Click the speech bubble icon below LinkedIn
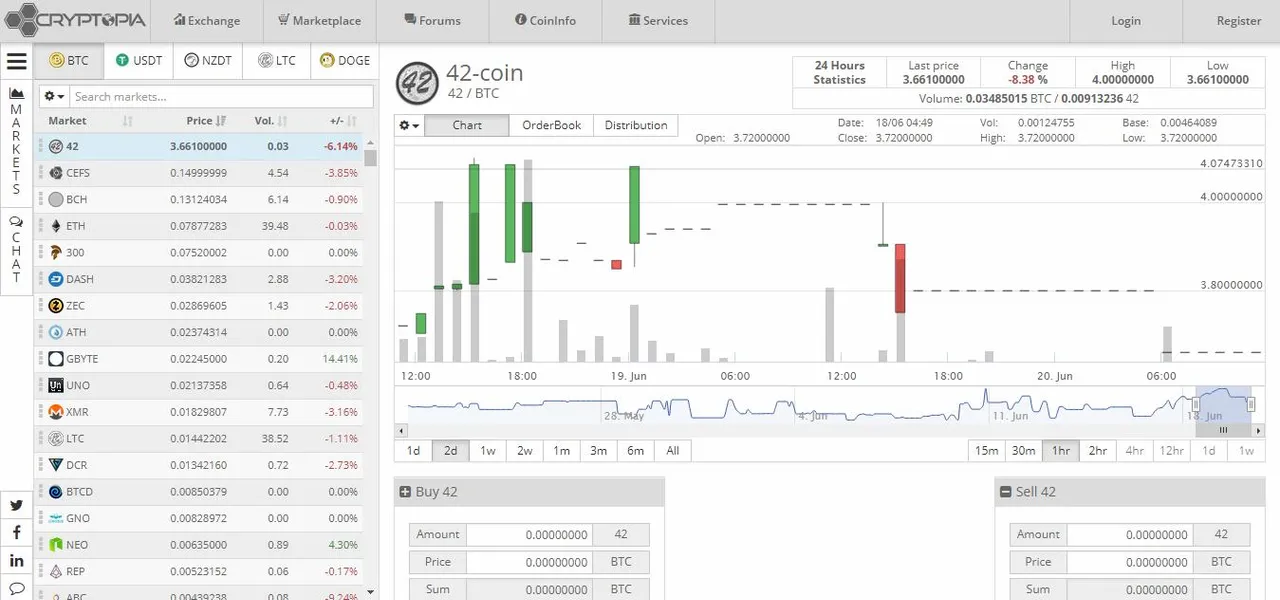Viewport: 1280px width, 600px height. (x=17, y=588)
